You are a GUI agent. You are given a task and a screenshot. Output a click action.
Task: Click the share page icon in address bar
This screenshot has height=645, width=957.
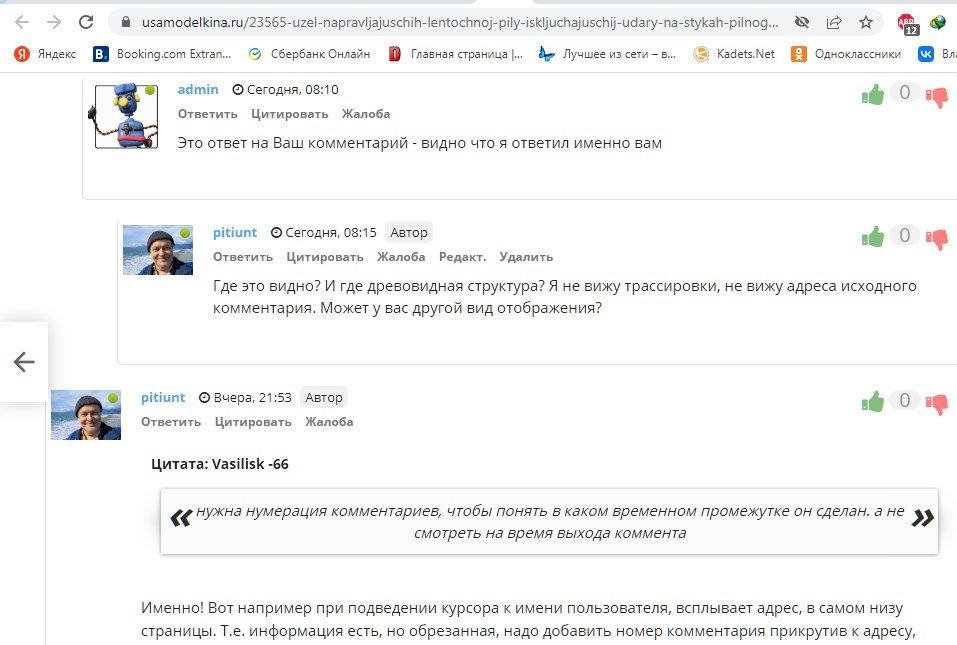click(834, 22)
